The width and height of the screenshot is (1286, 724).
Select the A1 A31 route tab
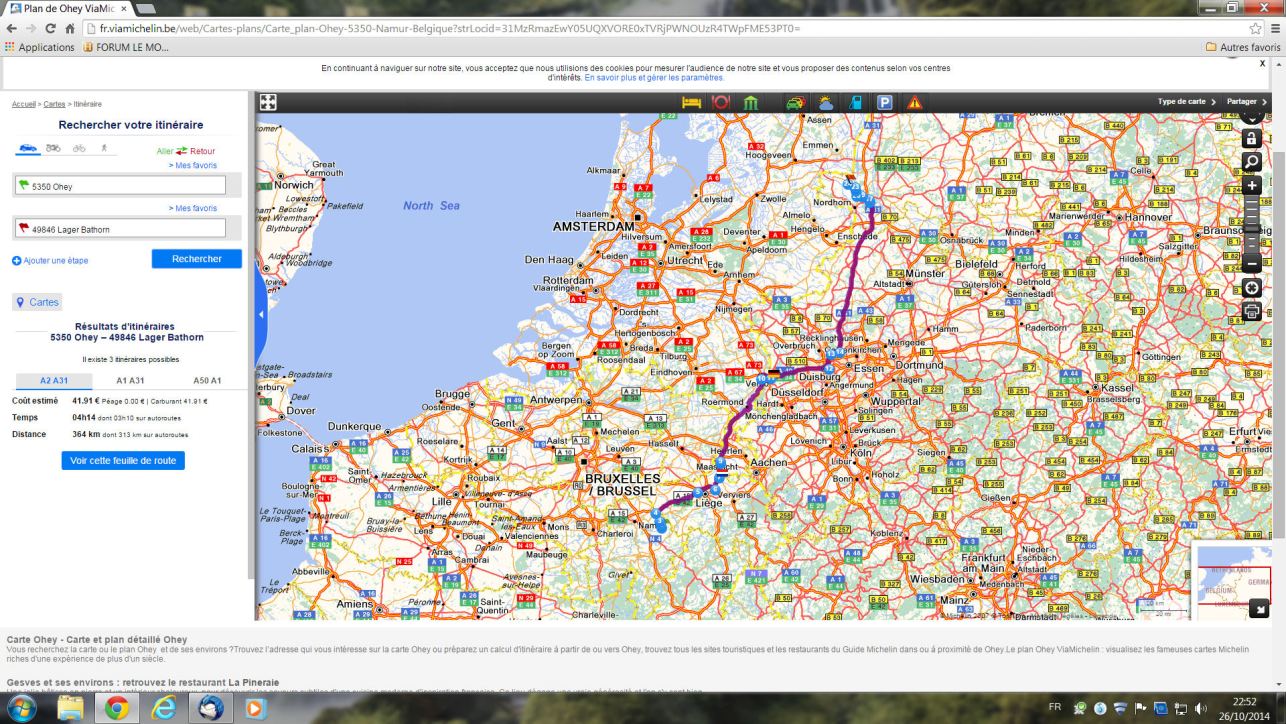[130, 381]
